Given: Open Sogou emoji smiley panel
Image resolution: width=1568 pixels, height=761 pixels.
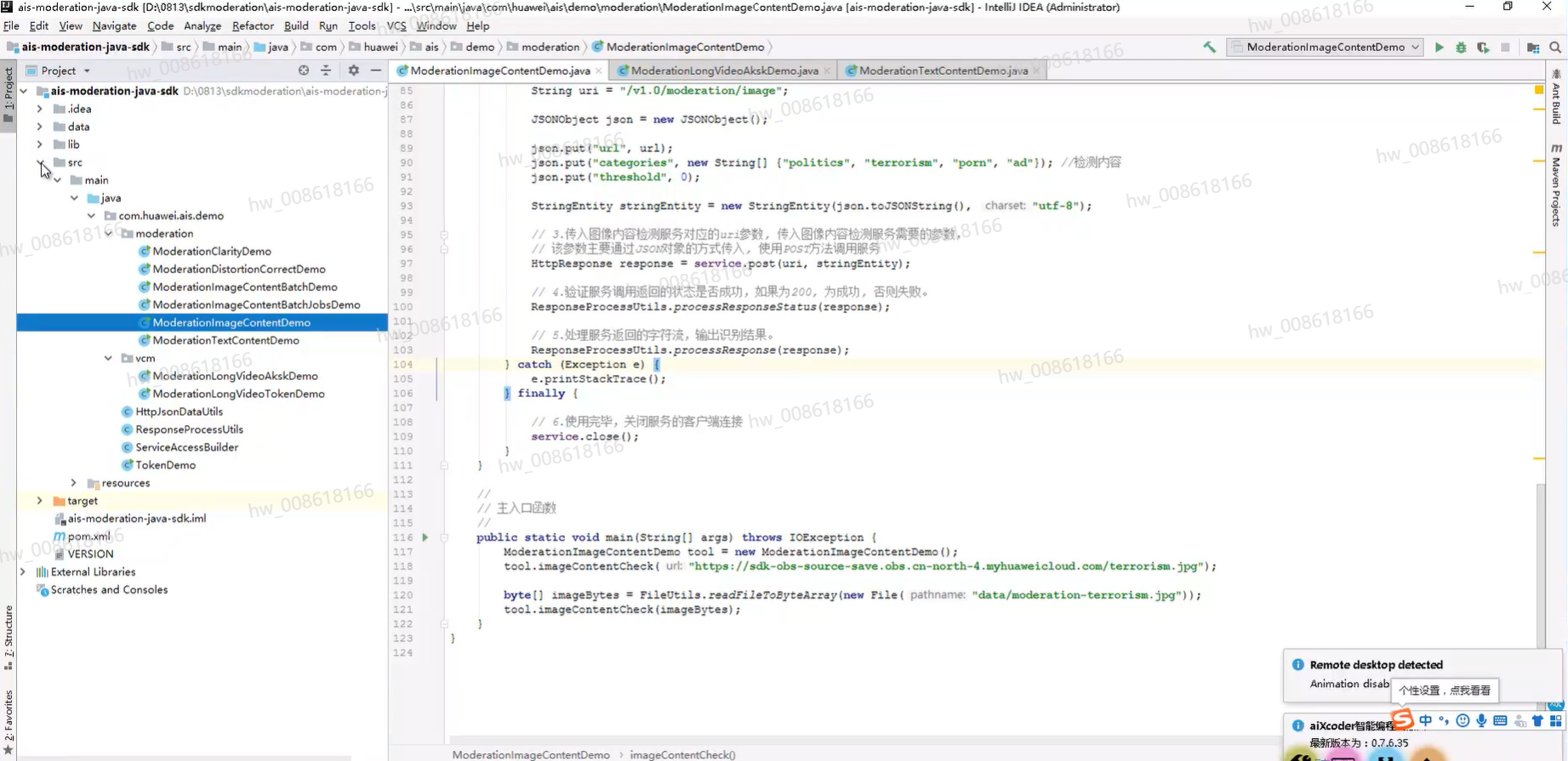Looking at the screenshot, I should [x=1463, y=721].
